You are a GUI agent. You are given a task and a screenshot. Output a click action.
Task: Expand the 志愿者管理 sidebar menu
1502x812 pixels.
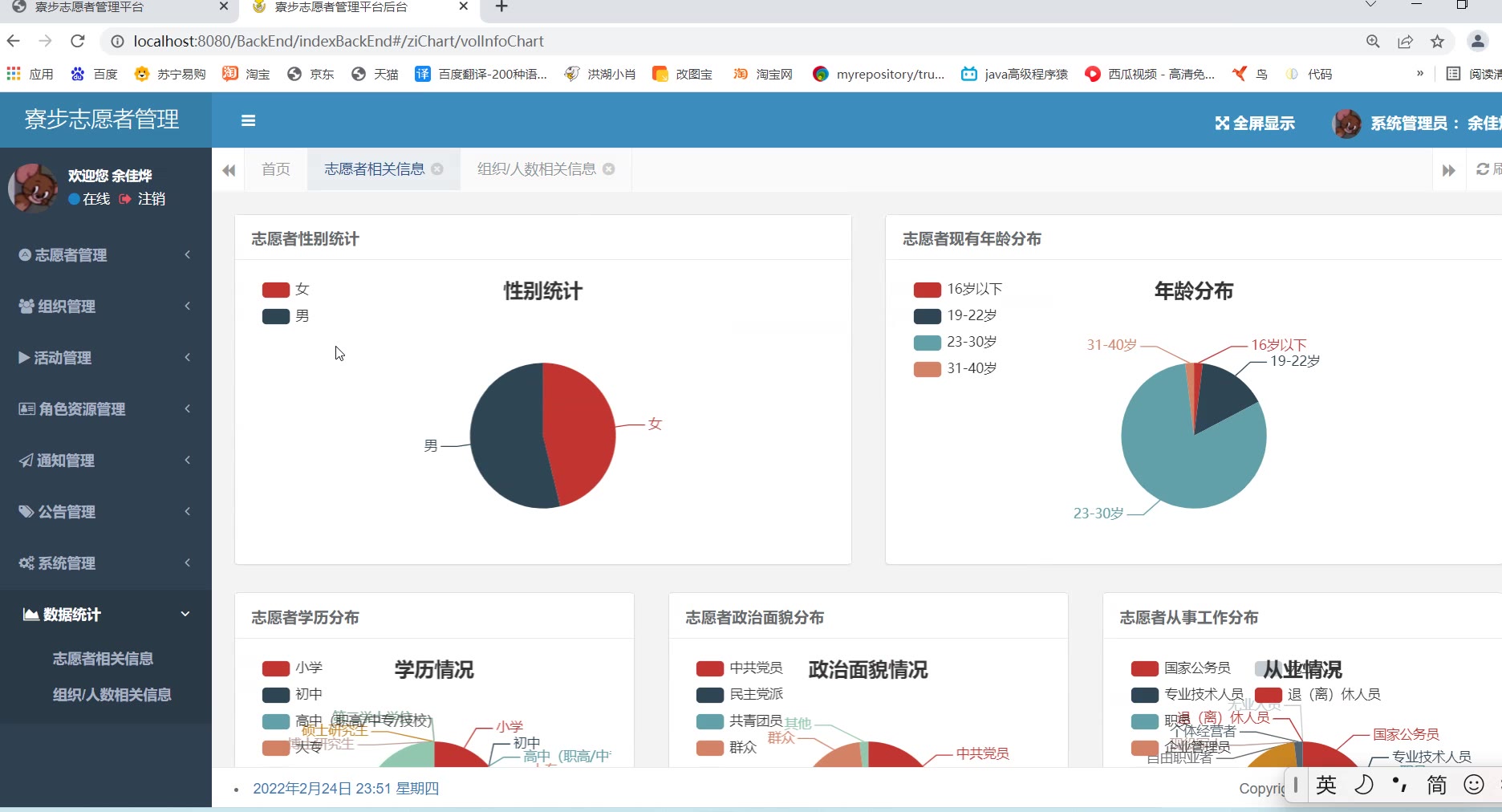click(x=106, y=255)
